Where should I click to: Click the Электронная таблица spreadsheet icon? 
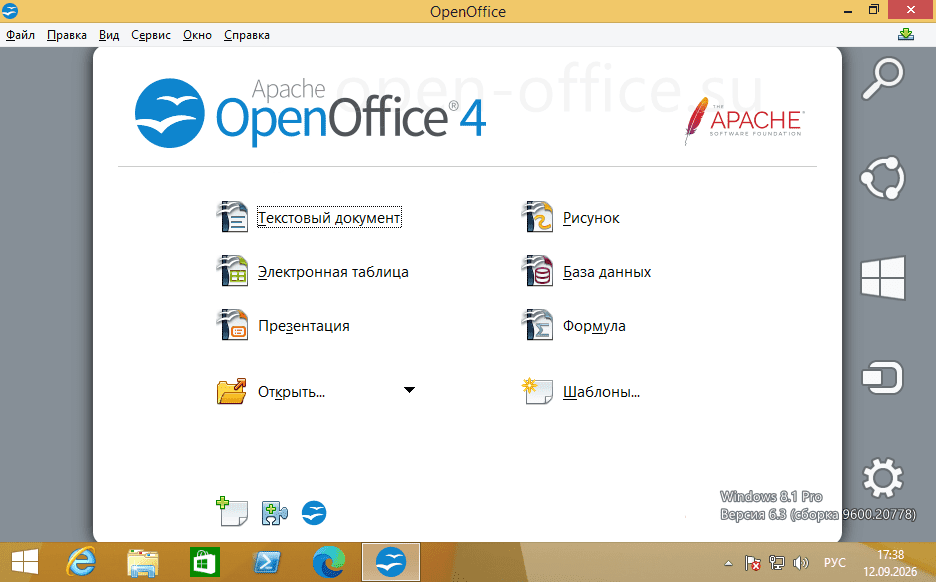(232, 271)
